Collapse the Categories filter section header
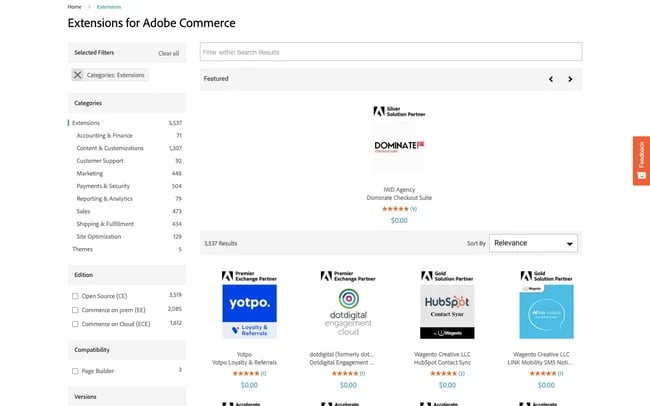 127,103
